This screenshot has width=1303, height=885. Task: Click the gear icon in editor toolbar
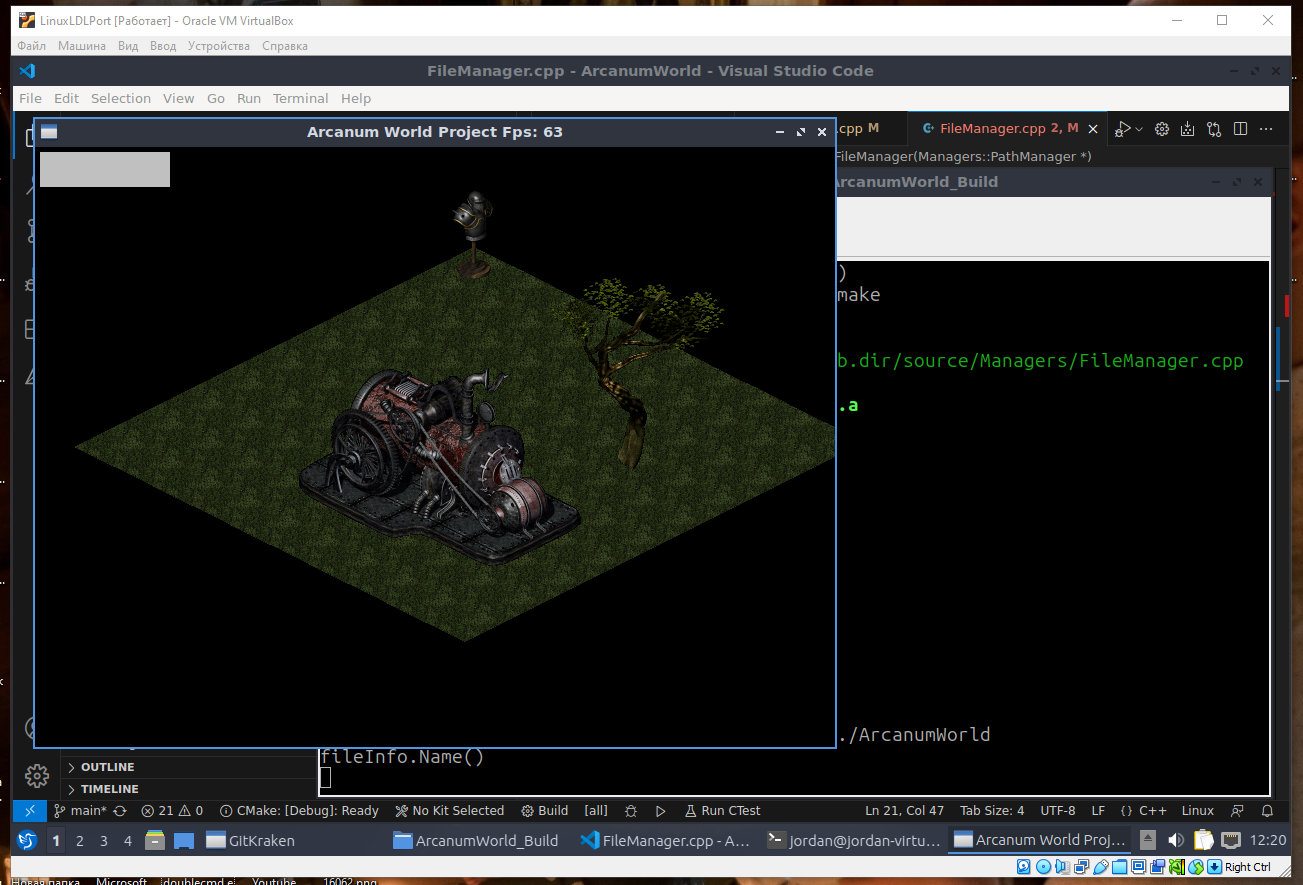[1162, 129]
